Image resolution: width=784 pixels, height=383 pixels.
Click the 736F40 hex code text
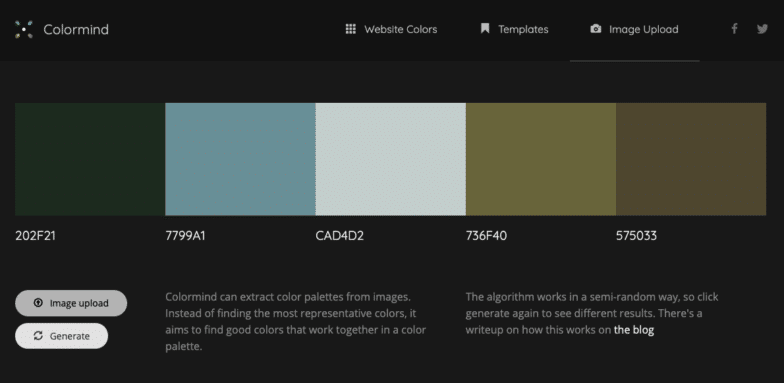tap(486, 236)
